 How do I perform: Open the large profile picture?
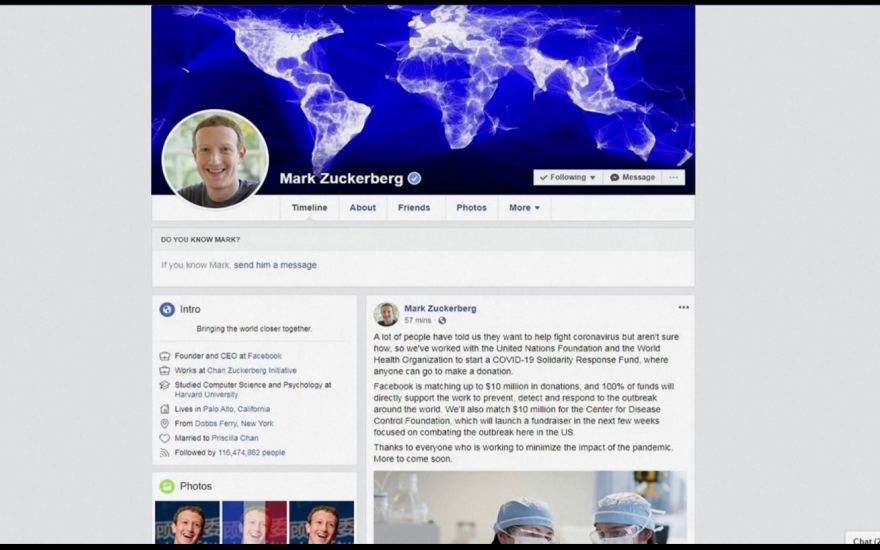215,159
